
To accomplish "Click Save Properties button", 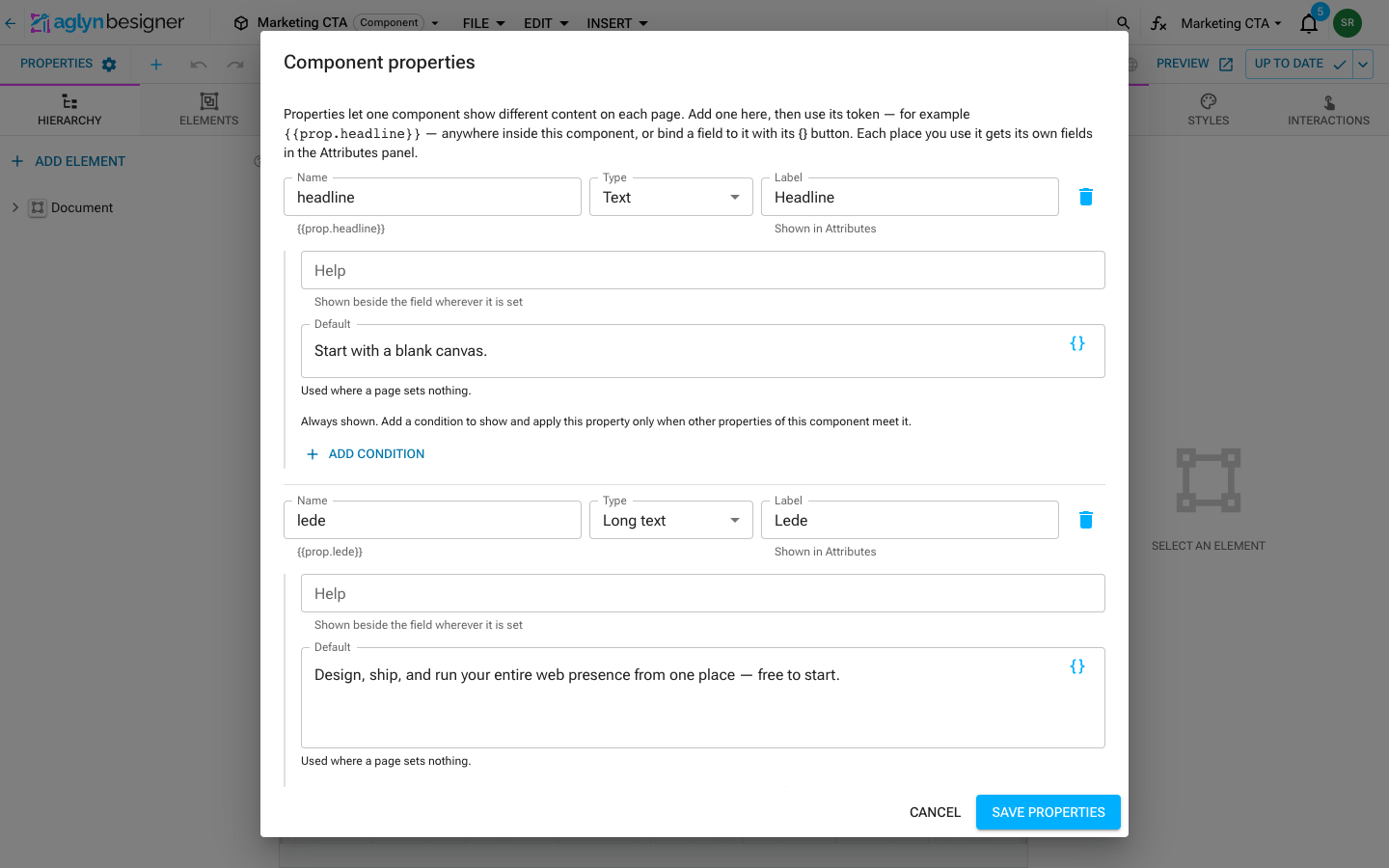I will click(1049, 812).
